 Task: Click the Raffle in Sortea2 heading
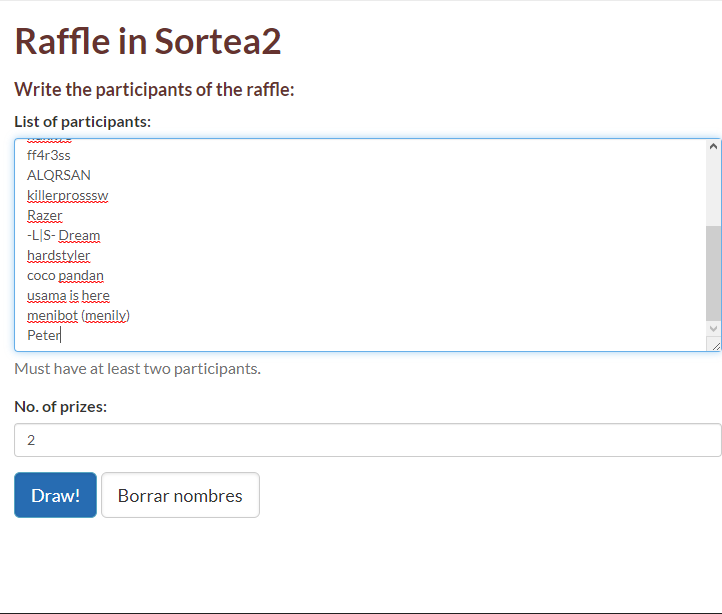tap(148, 41)
